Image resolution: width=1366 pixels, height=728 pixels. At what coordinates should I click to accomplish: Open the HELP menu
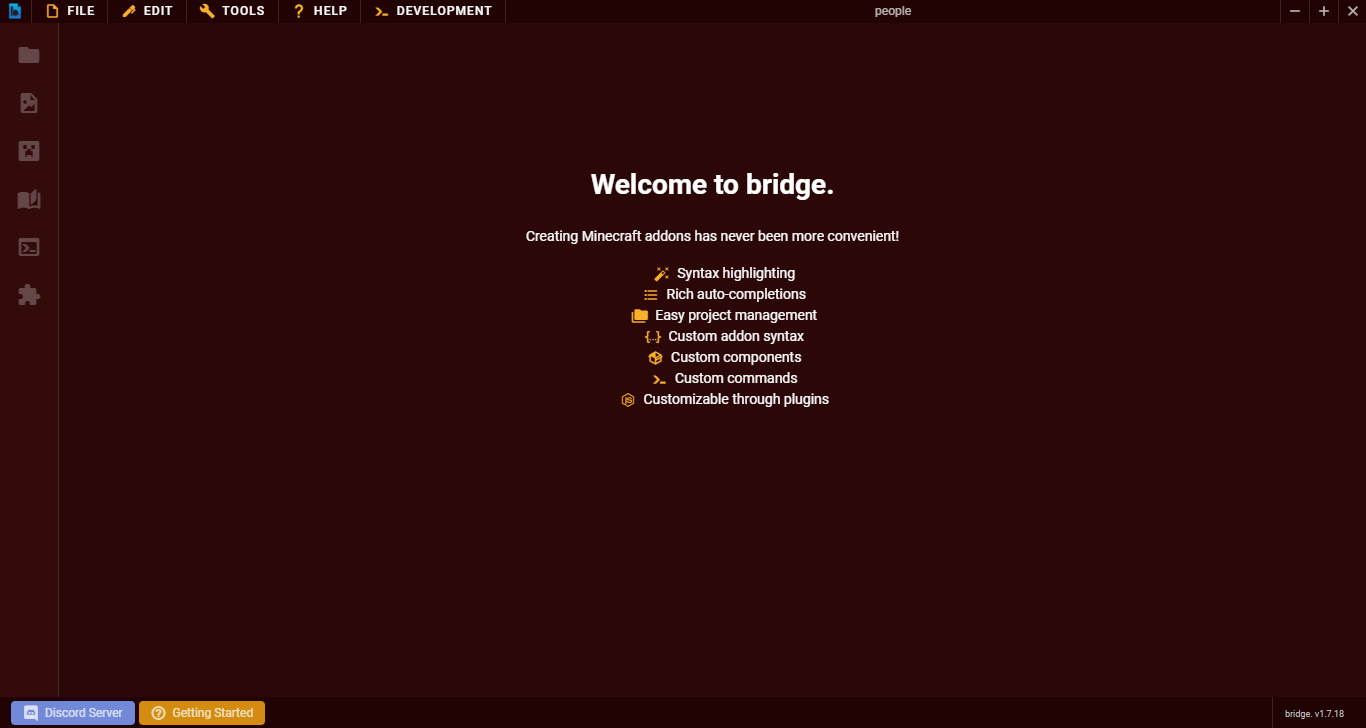pos(320,11)
